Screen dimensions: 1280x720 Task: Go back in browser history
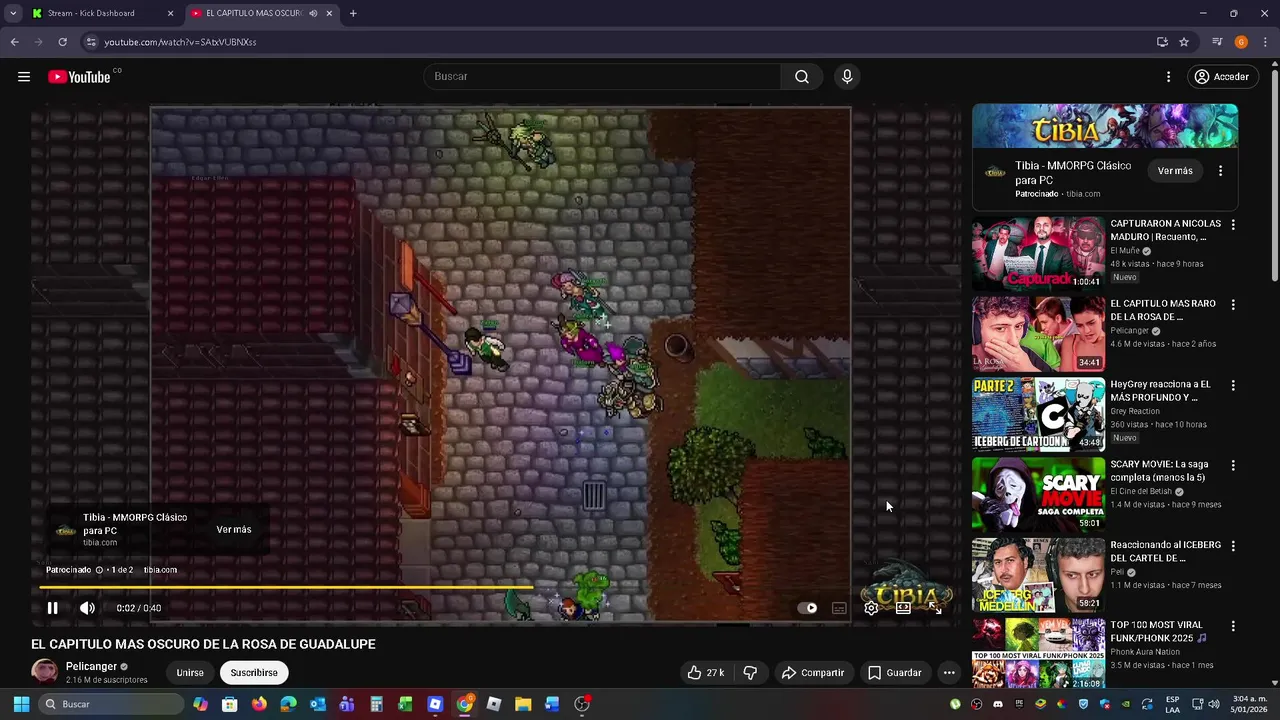click(x=14, y=42)
